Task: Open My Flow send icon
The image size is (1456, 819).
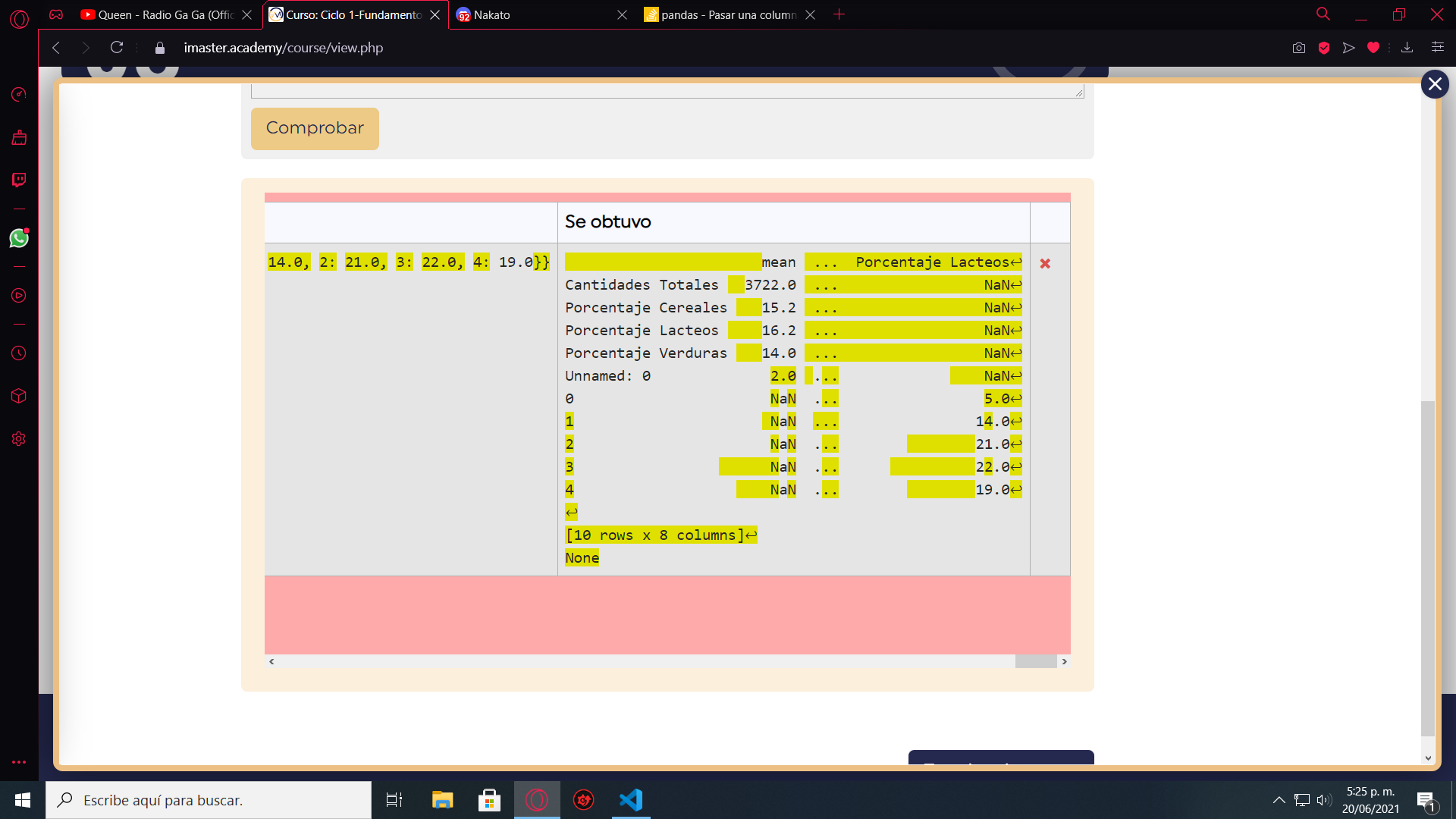Action: click(1348, 48)
